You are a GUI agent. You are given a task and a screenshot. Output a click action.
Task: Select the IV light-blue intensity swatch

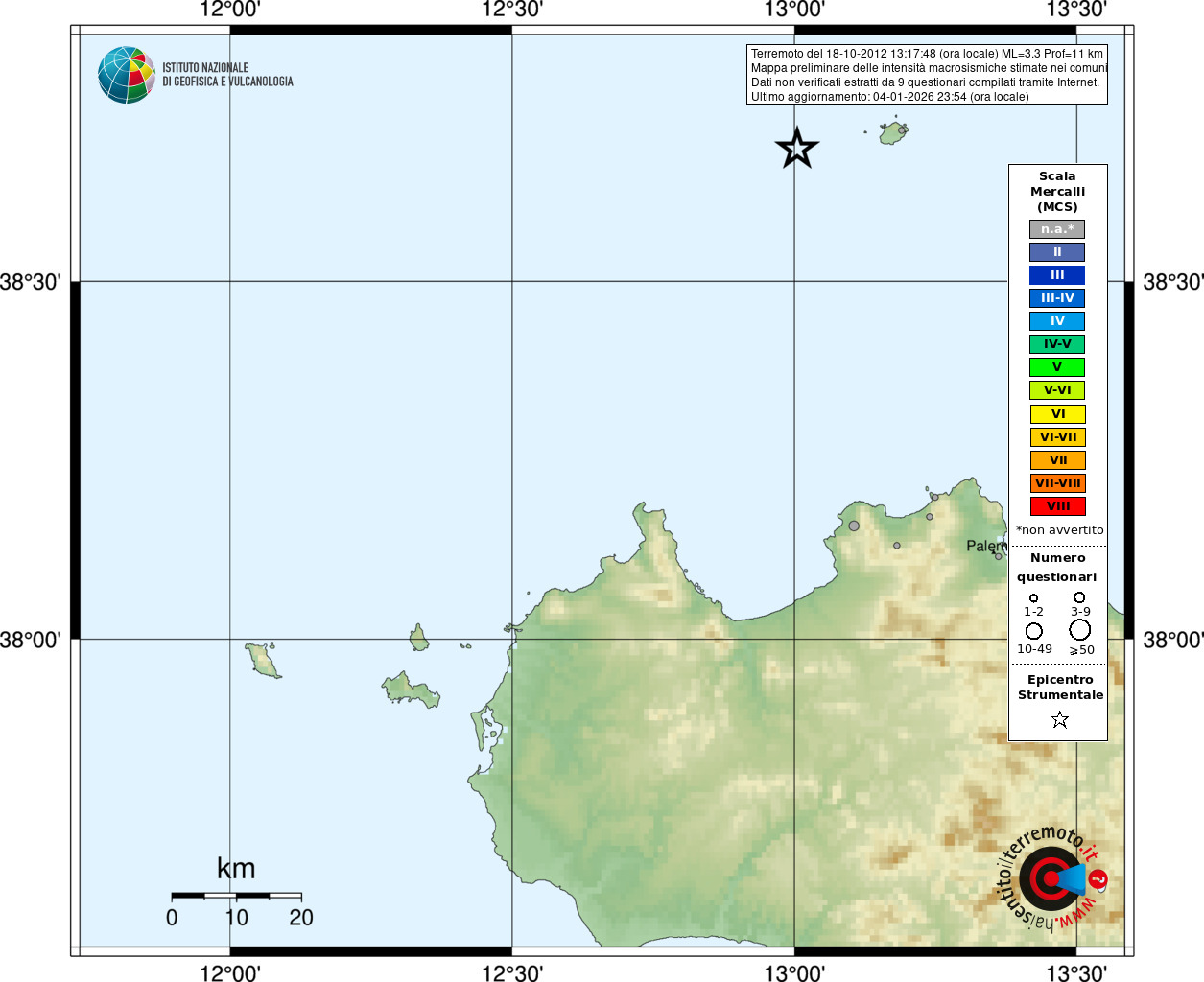pyautogui.click(x=1057, y=321)
